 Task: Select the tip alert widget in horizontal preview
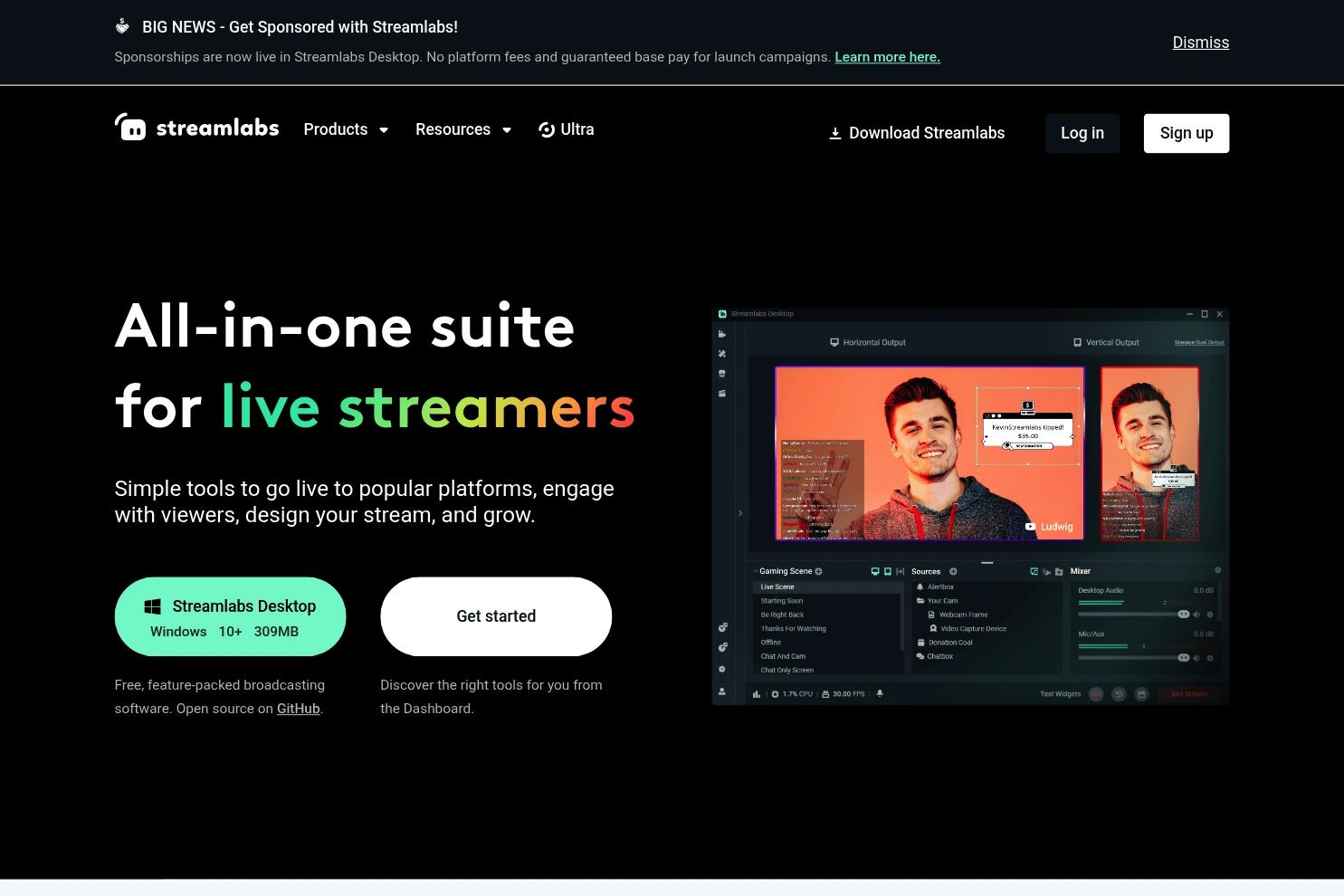click(x=1028, y=426)
